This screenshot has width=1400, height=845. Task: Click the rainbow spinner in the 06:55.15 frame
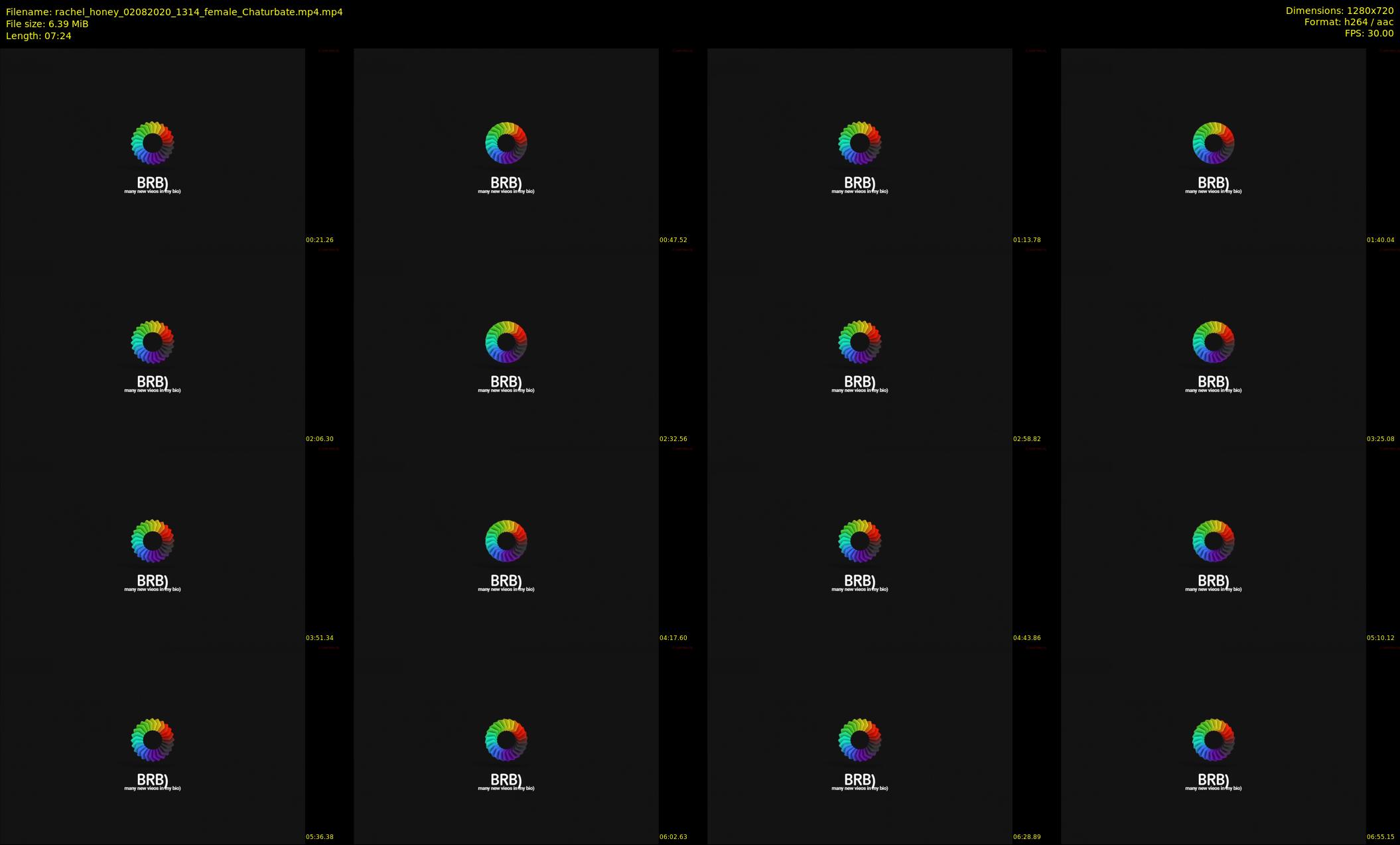click(x=1214, y=740)
